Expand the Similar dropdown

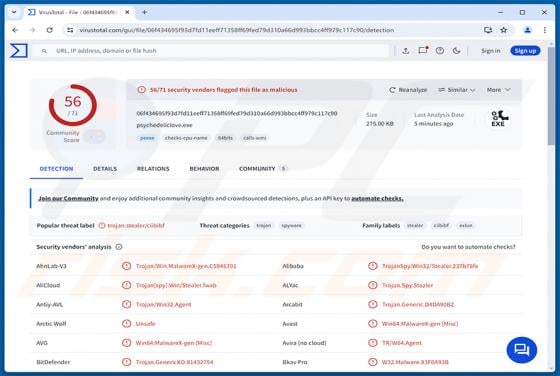[x=457, y=90]
